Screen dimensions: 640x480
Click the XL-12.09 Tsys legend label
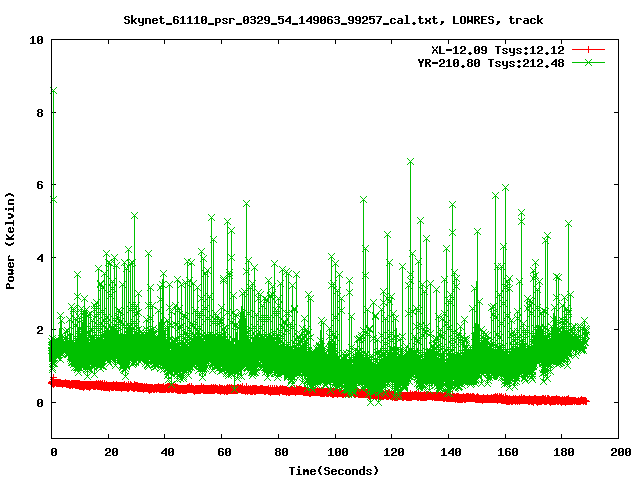(x=499, y=49)
